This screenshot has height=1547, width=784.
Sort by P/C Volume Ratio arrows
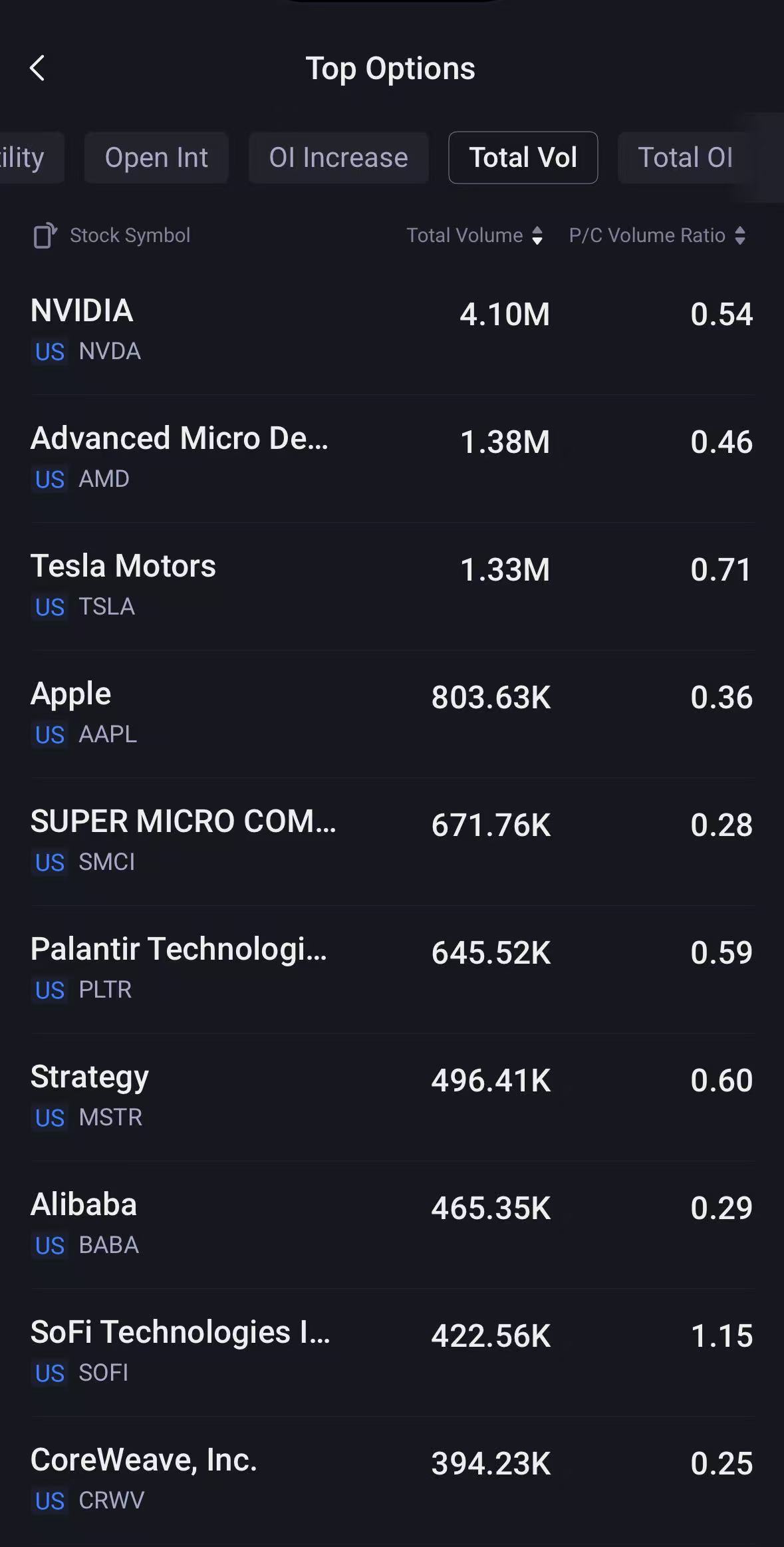coord(740,235)
